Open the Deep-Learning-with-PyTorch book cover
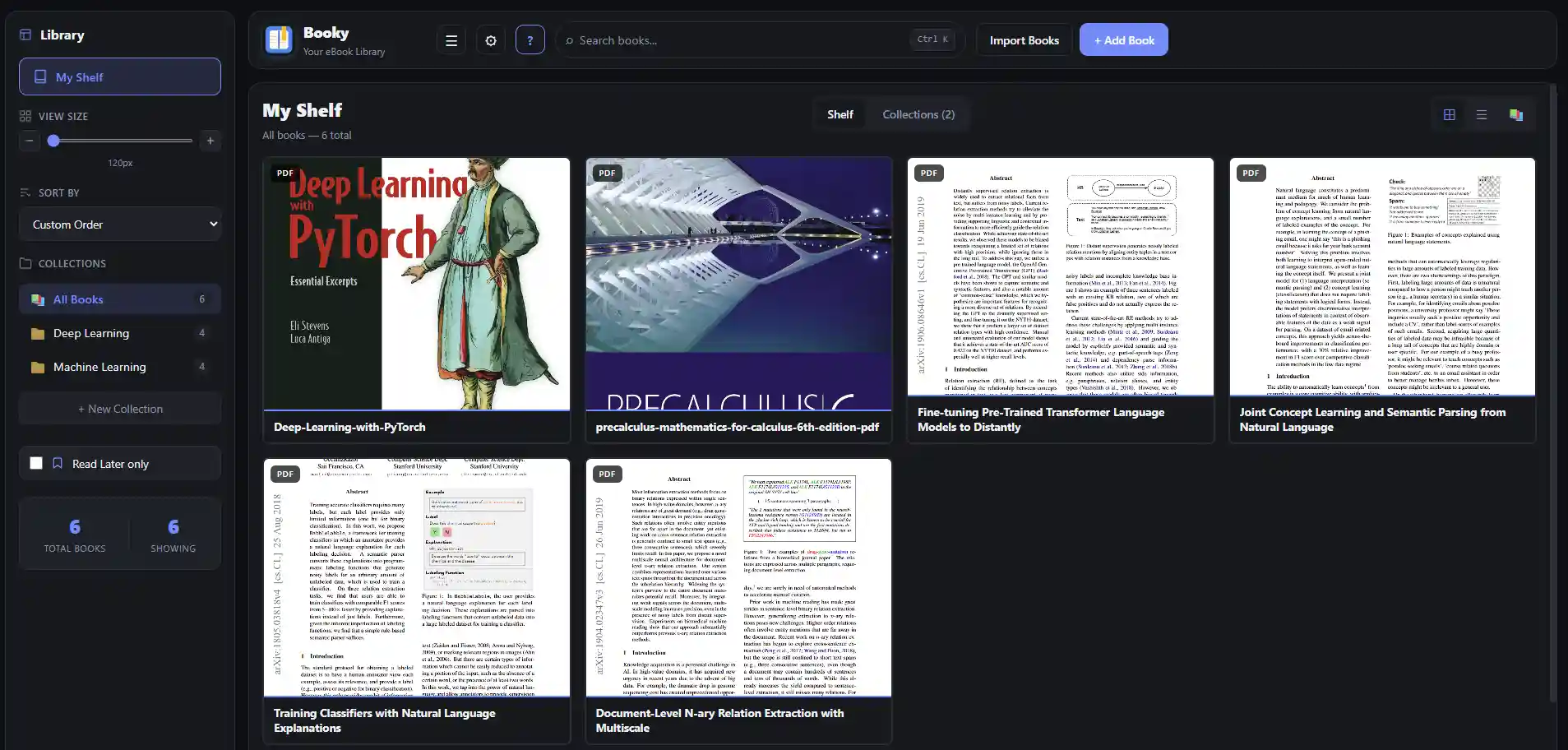This screenshot has width=1568, height=750. 417,284
